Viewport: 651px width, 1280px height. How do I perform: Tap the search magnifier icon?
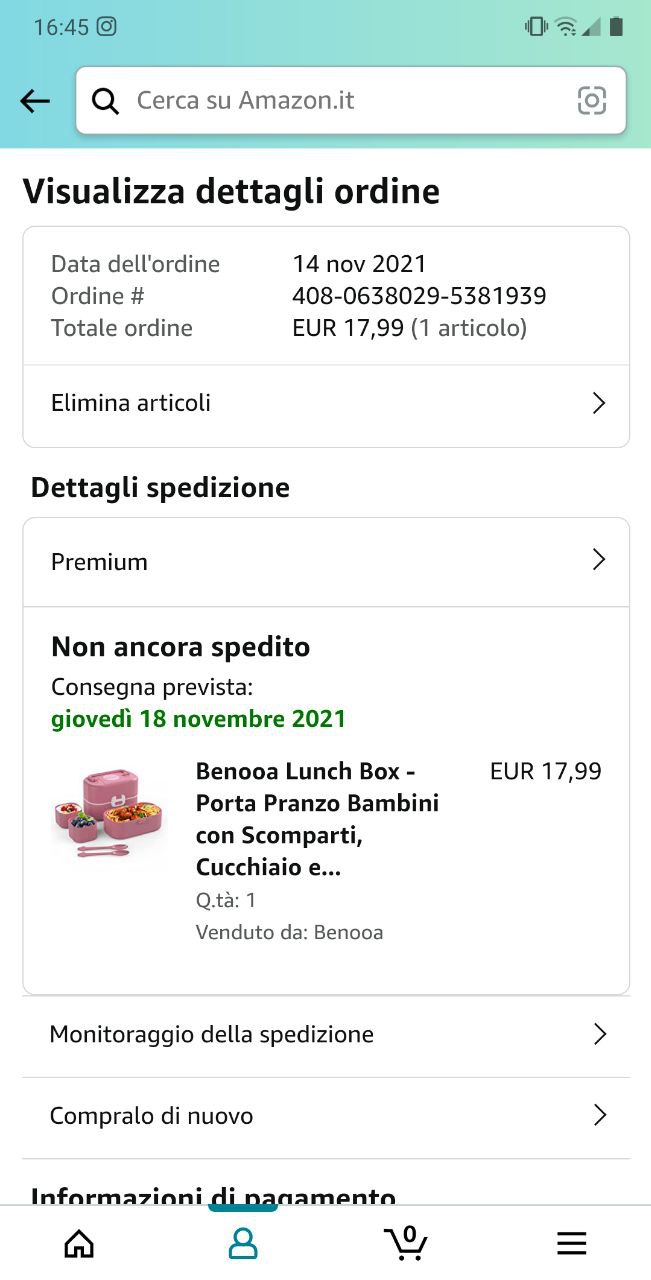click(105, 100)
